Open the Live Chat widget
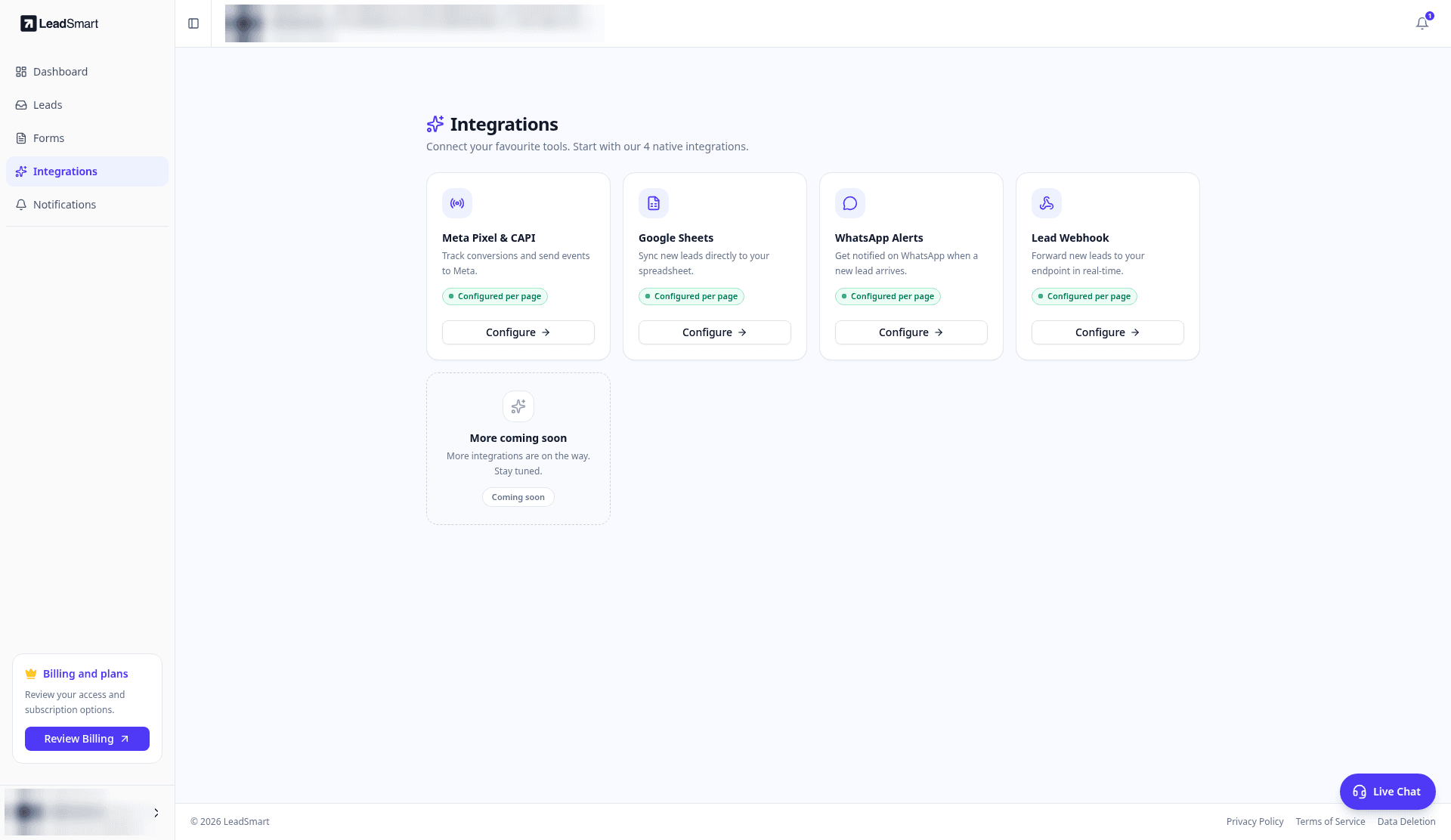1451x840 pixels. [1388, 792]
